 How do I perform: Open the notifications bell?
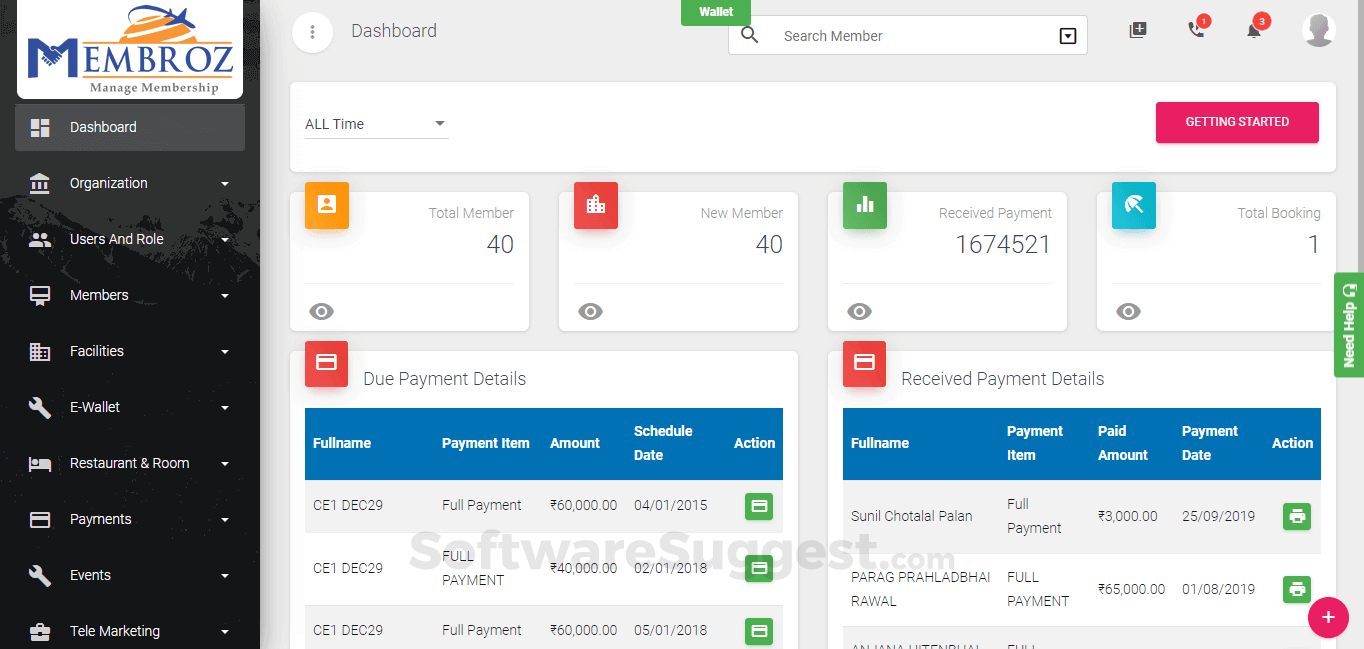pyautogui.click(x=1254, y=30)
